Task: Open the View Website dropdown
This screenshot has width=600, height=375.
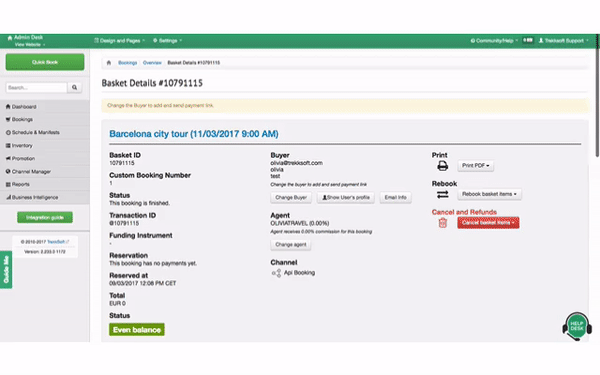Action: [30, 45]
